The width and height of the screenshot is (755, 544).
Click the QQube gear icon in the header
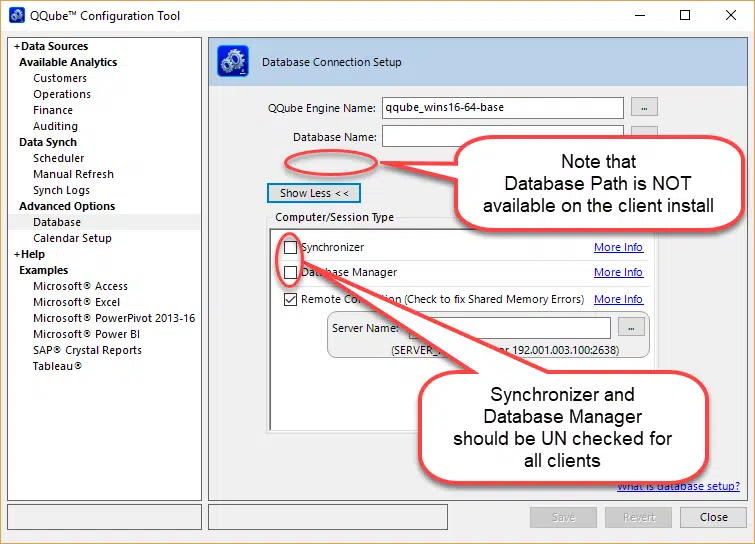(x=233, y=61)
